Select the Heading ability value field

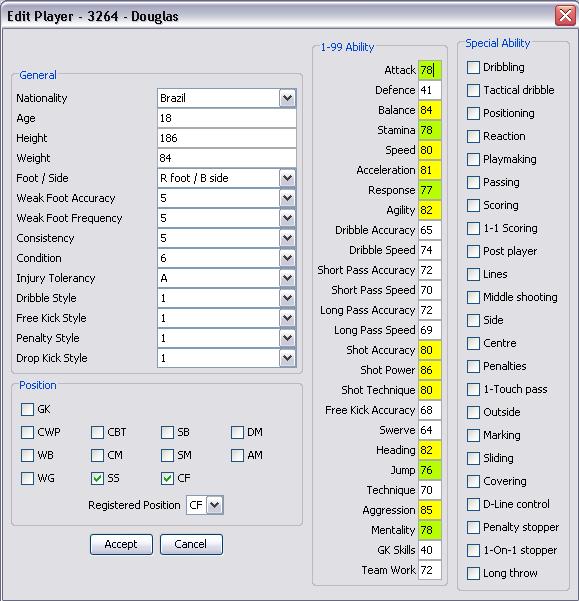tap(430, 450)
